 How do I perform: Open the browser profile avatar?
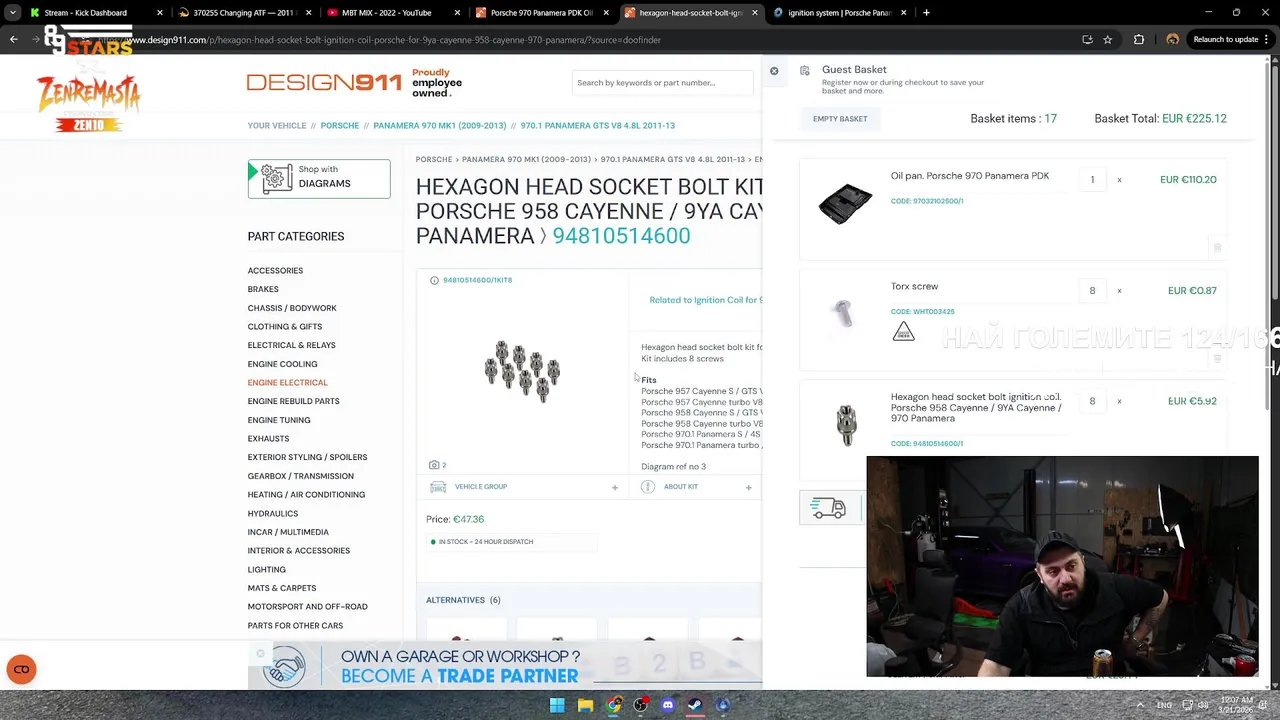point(1172,40)
